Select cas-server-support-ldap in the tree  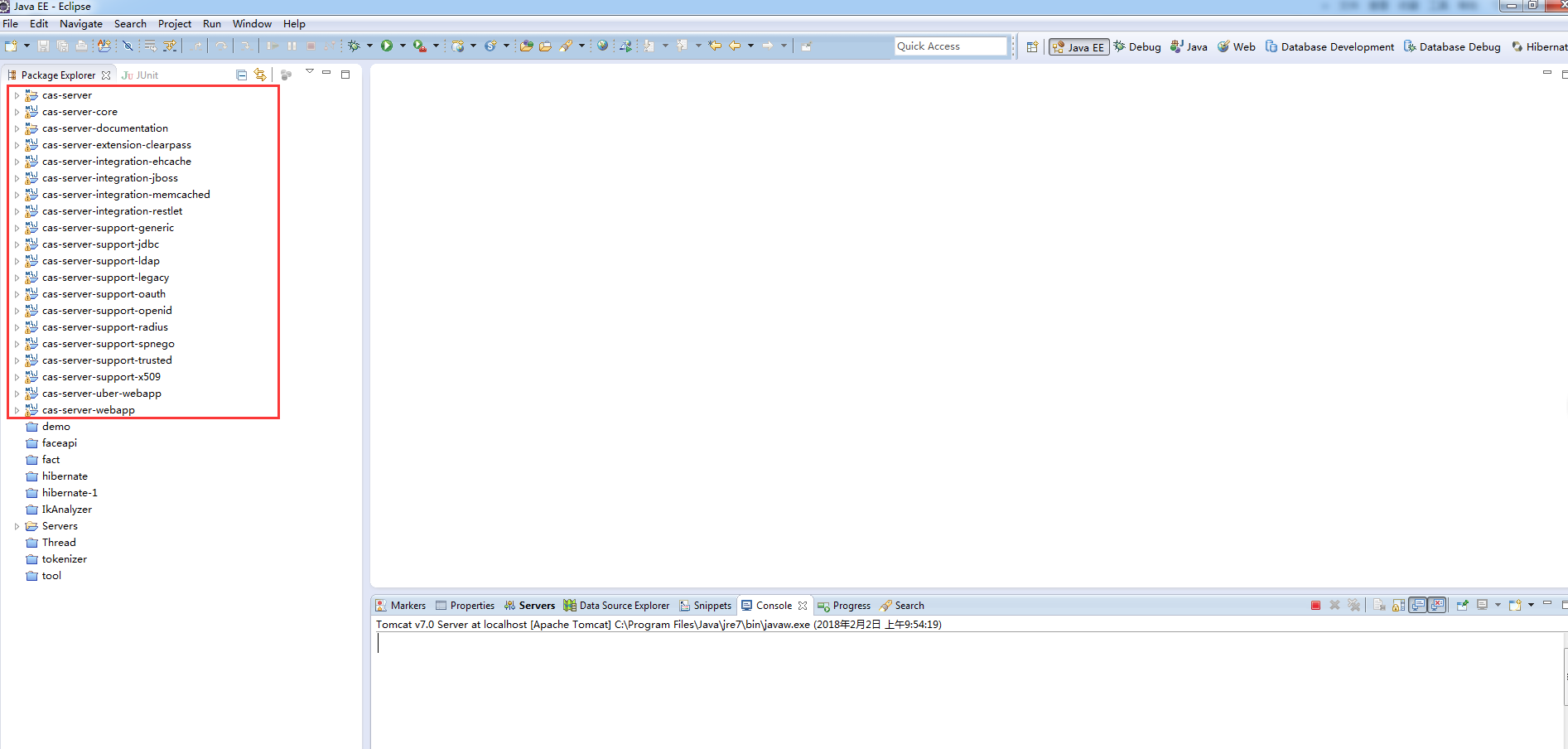click(x=101, y=261)
